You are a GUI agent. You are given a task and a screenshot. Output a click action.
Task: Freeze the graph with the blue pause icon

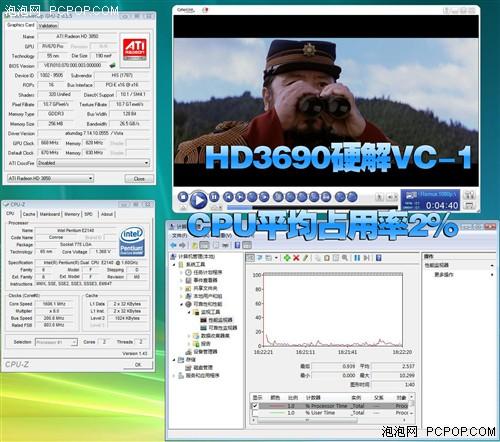pos(357,258)
